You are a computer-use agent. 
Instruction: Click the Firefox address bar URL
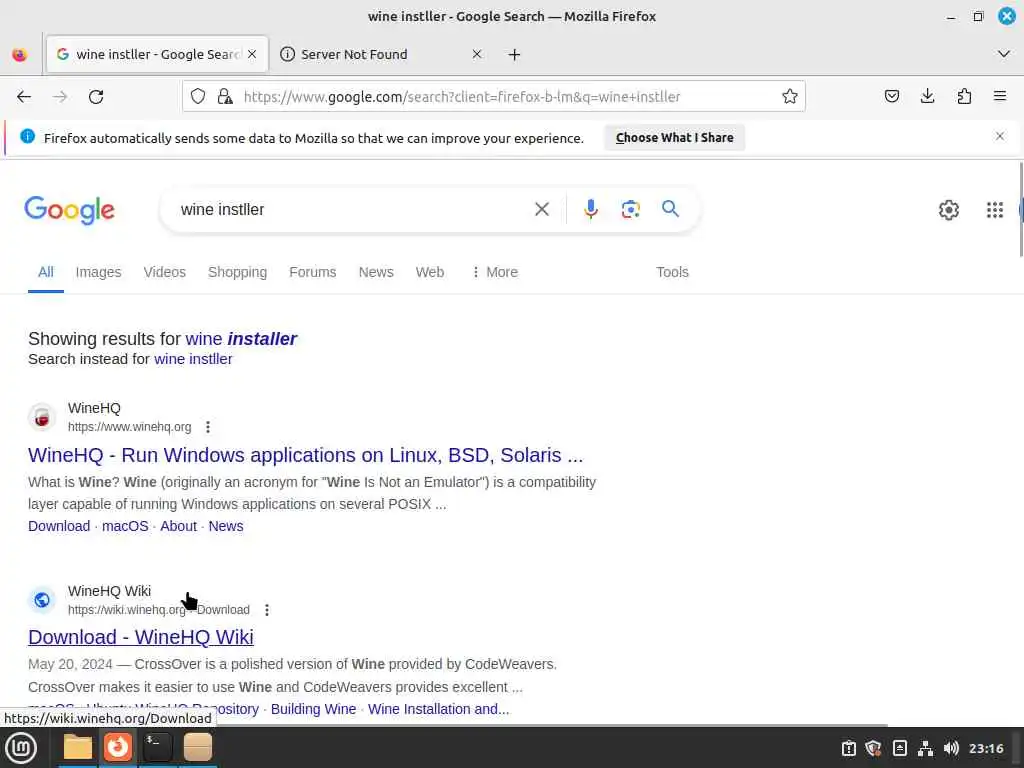[462, 97]
